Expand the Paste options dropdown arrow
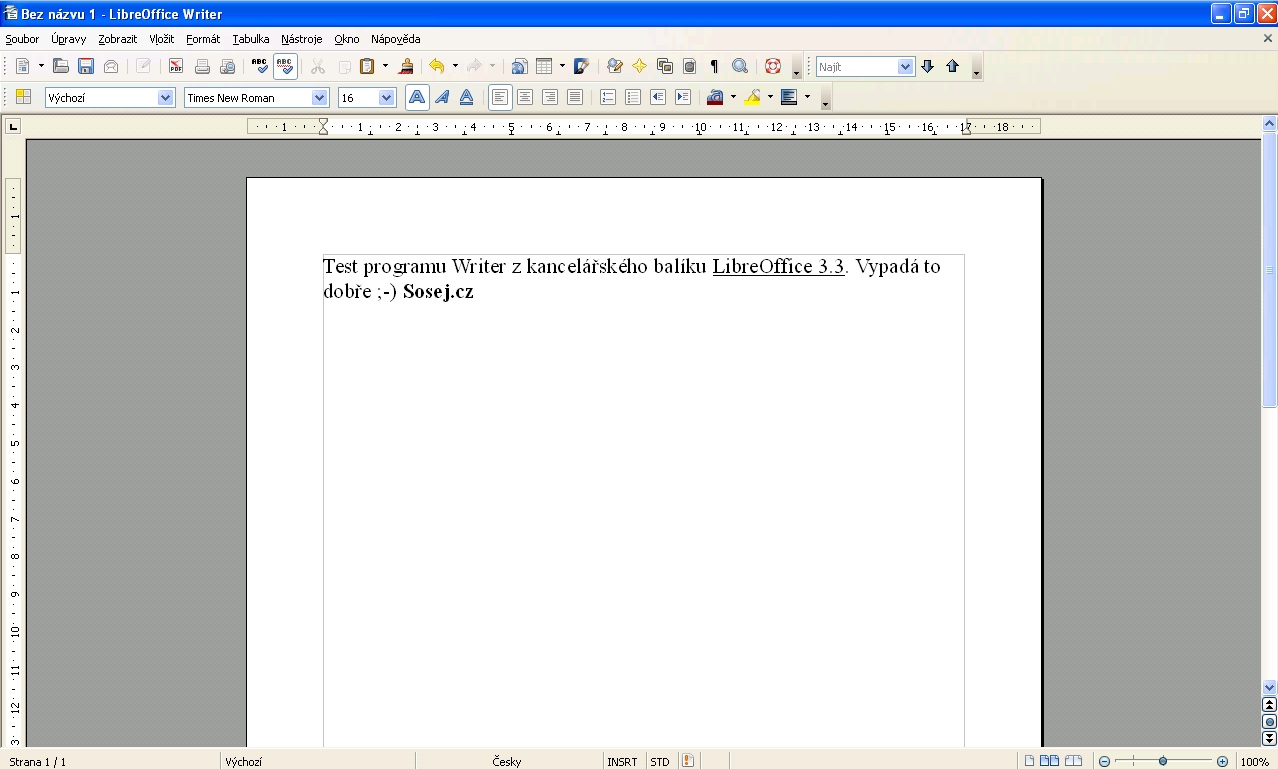 (x=385, y=67)
